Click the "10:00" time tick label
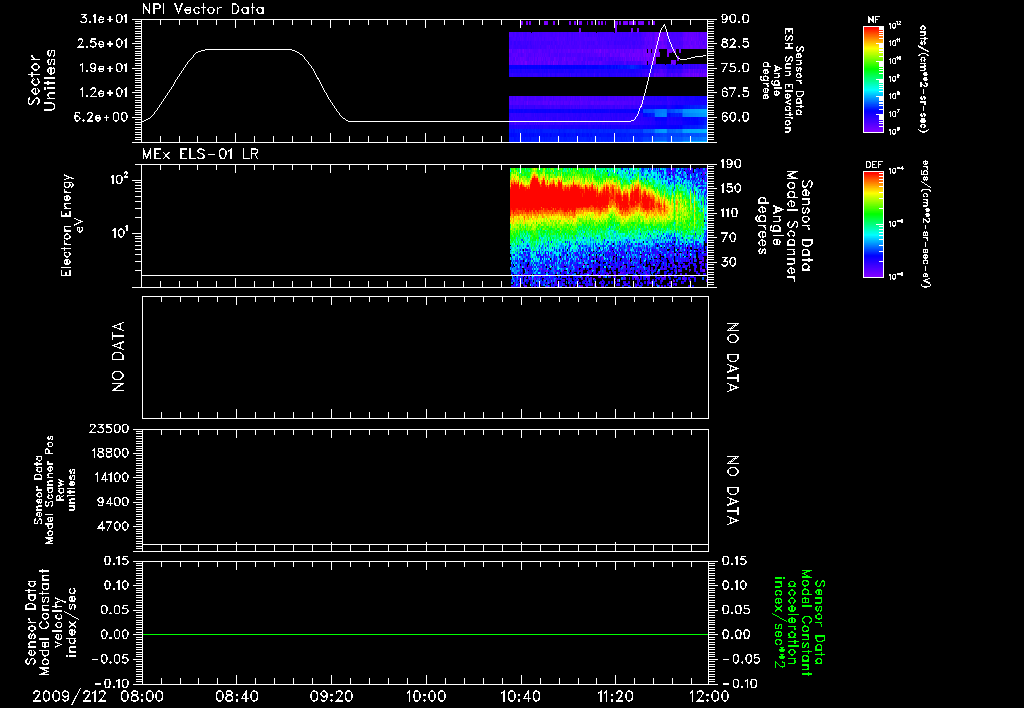Screen dimensions: 1024x708 (426, 696)
